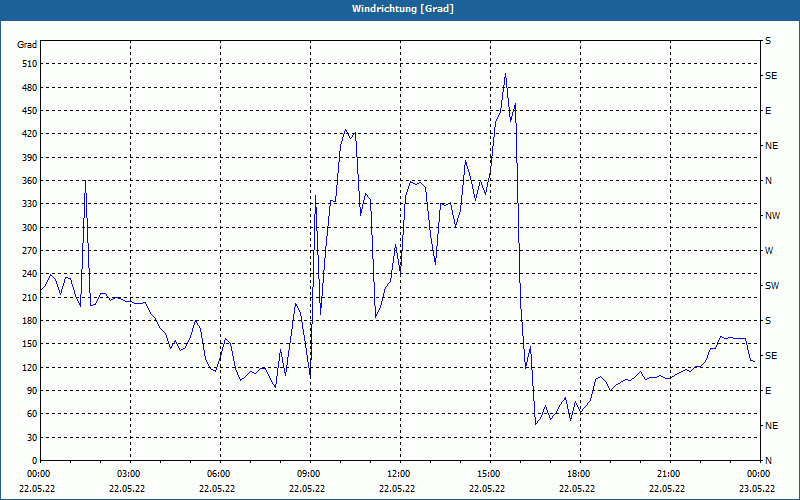
Task: Click the Grad unit label on the left axis
Action: coord(27,45)
